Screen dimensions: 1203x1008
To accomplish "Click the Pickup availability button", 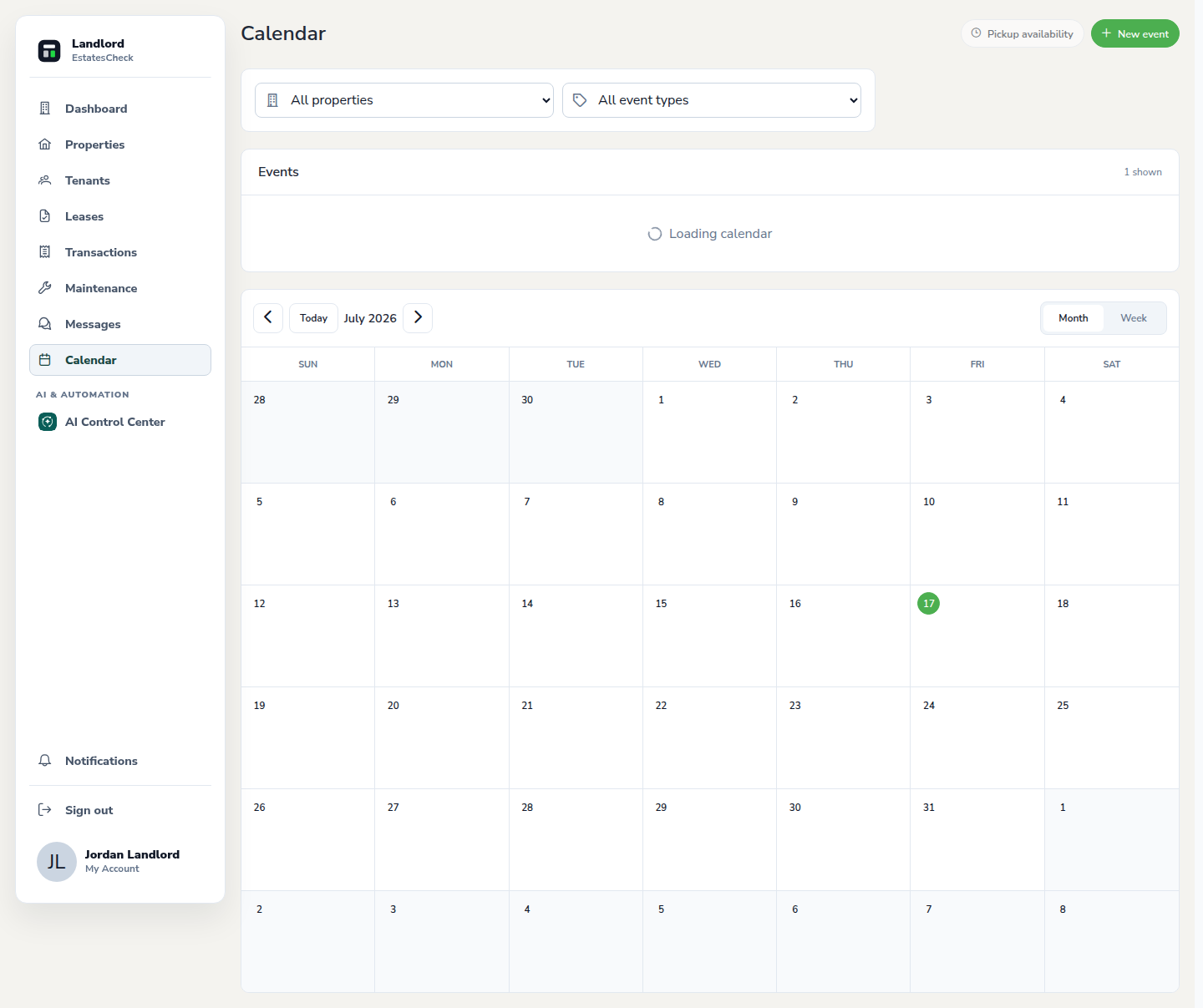I will pos(1023,33).
